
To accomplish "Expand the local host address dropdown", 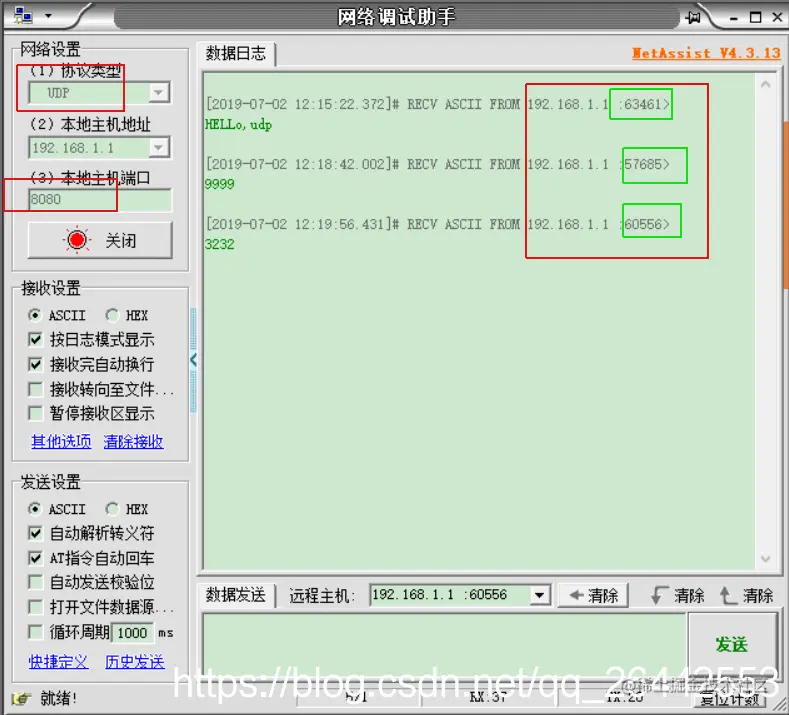I will click(159, 147).
